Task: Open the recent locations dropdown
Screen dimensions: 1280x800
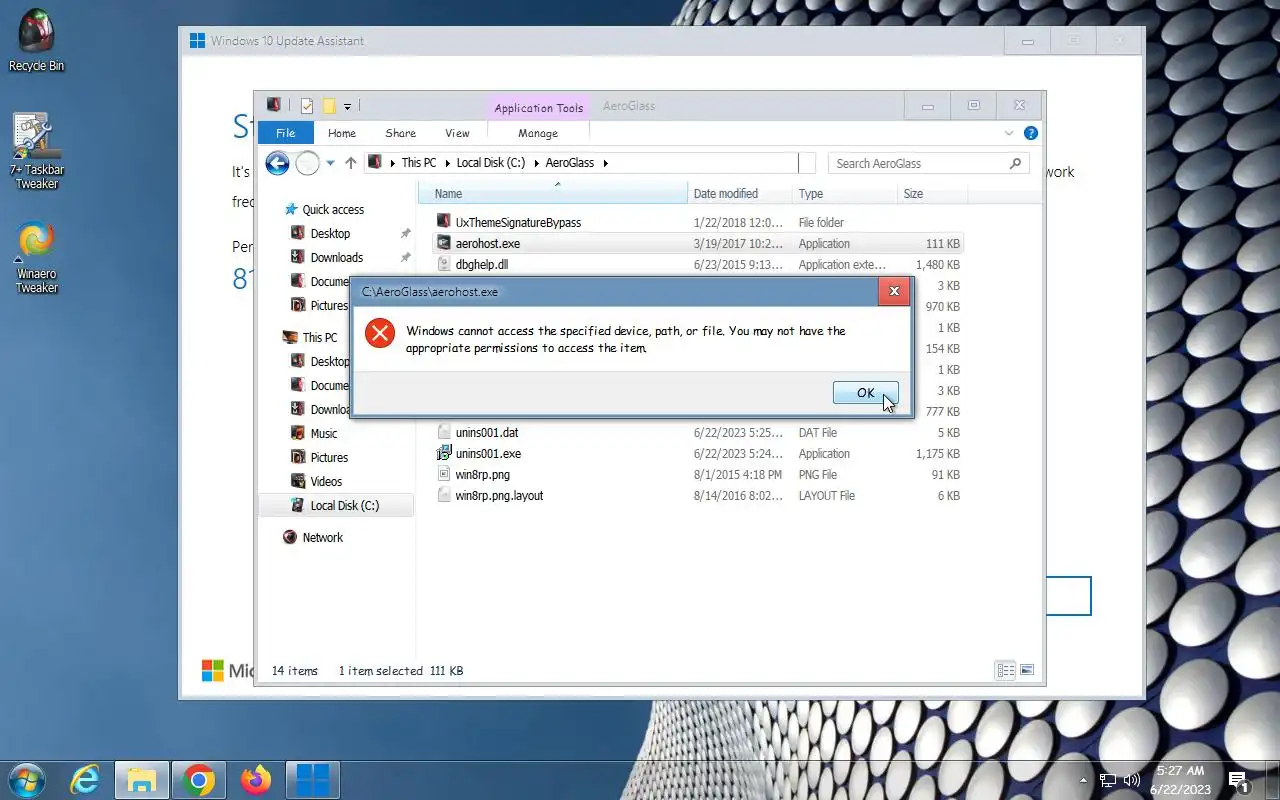Action: [x=330, y=163]
